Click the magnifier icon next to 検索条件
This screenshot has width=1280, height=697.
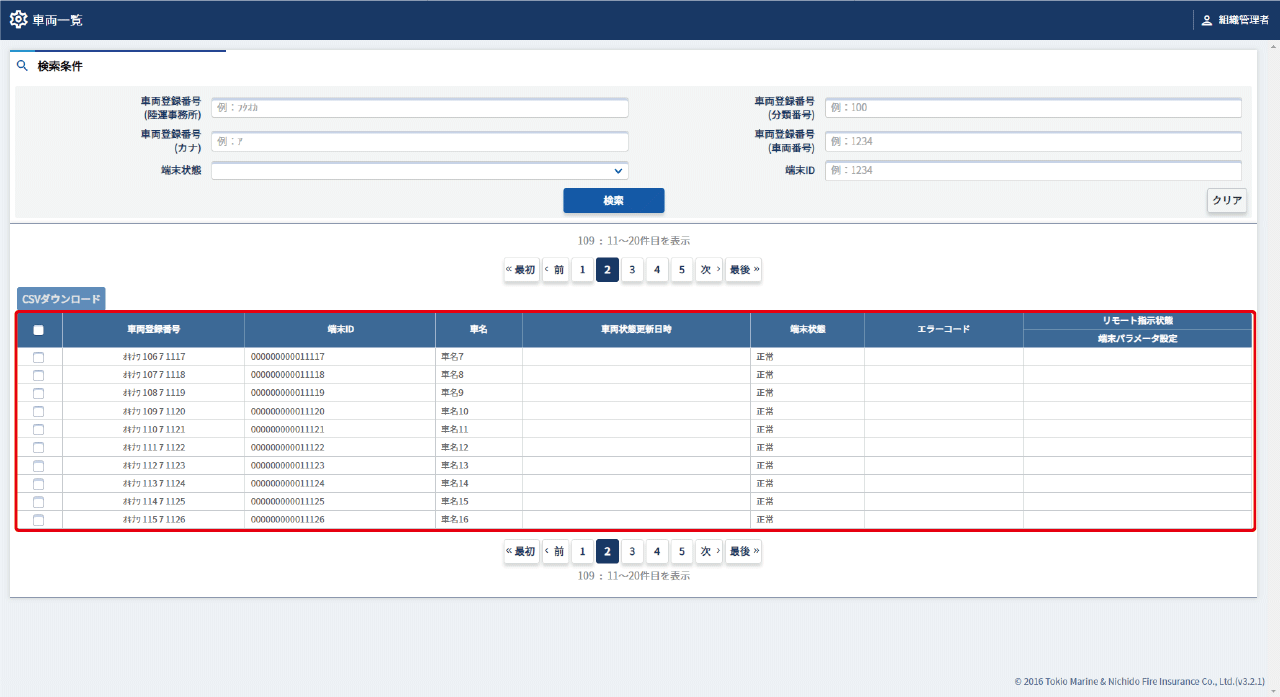[x=23, y=66]
